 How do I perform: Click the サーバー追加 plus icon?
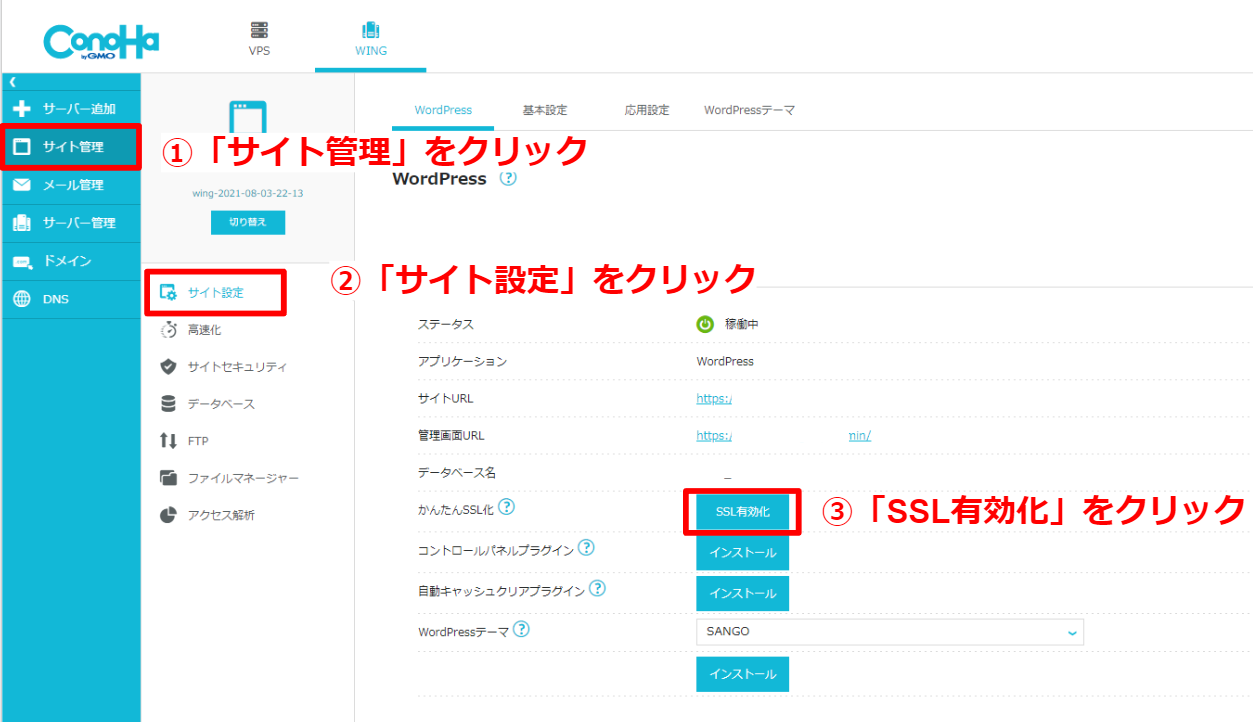(22, 108)
